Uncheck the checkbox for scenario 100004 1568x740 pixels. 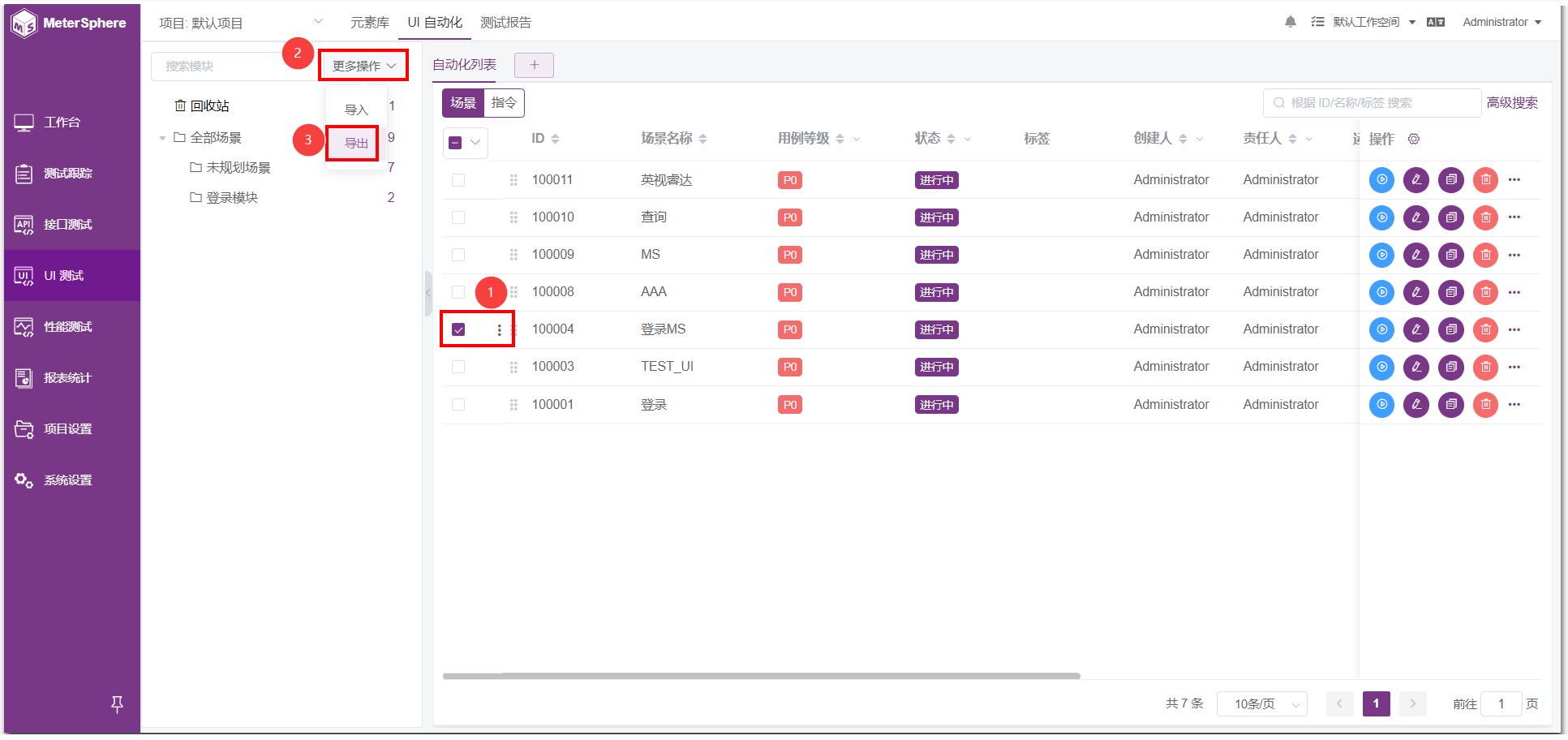click(x=458, y=329)
